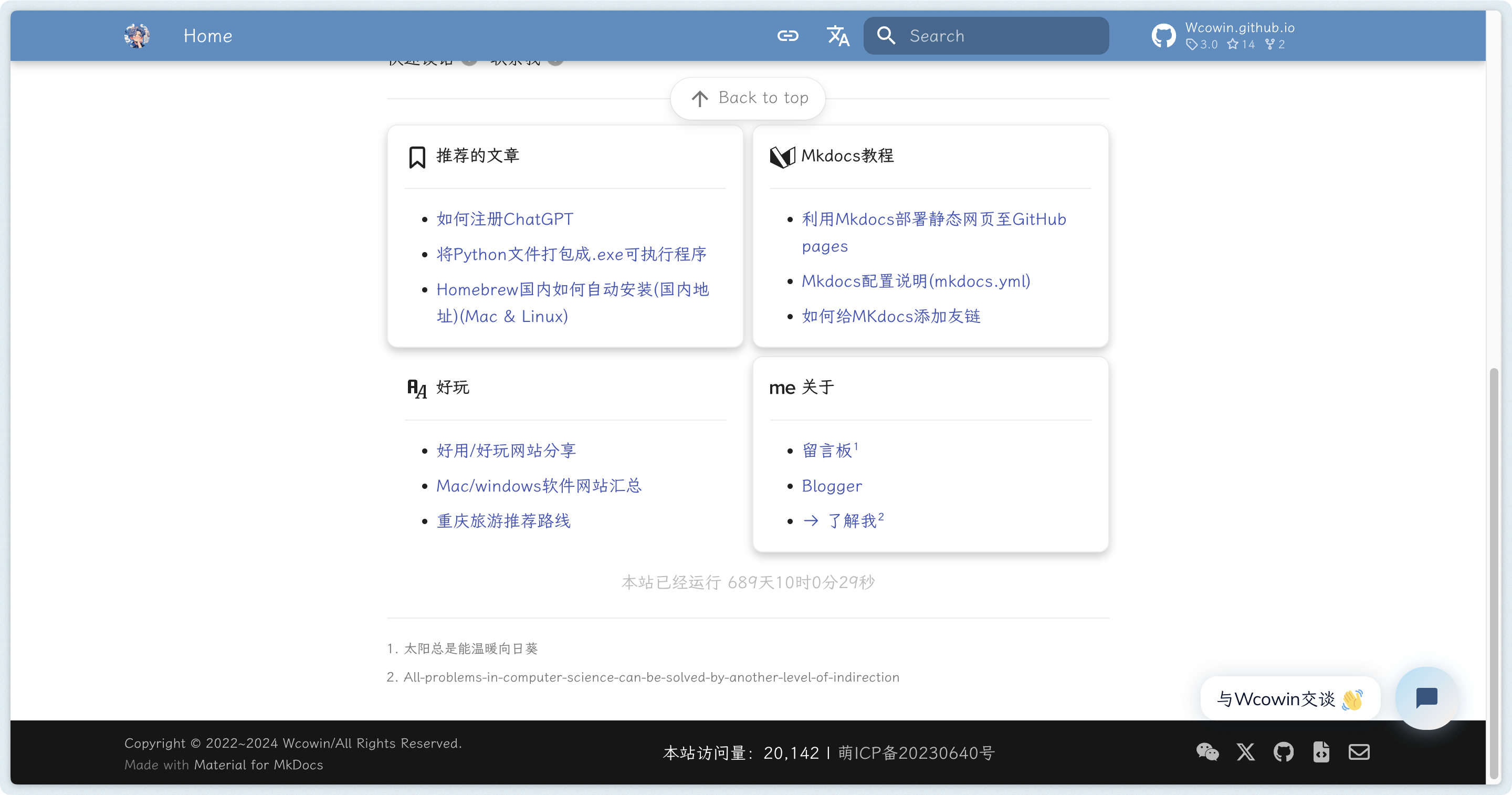Open the Blogger link
Image resolution: width=1512 pixels, height=795 pixels.
pos(832,486)
